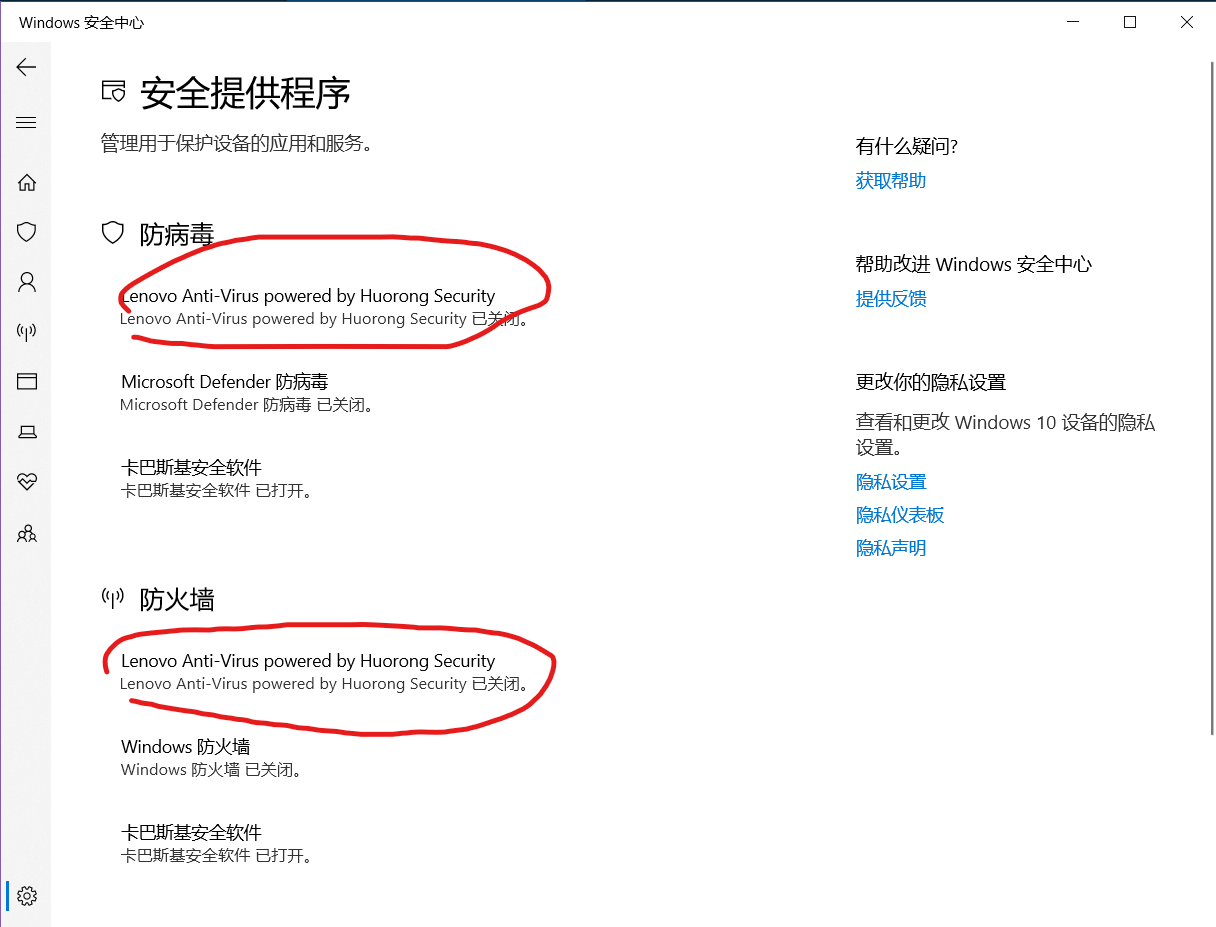Viewport: 1216px width, 927px height.
Task: Click the 管理用于保护设备的应用和服务 description
Action: [x=237, y=143]
